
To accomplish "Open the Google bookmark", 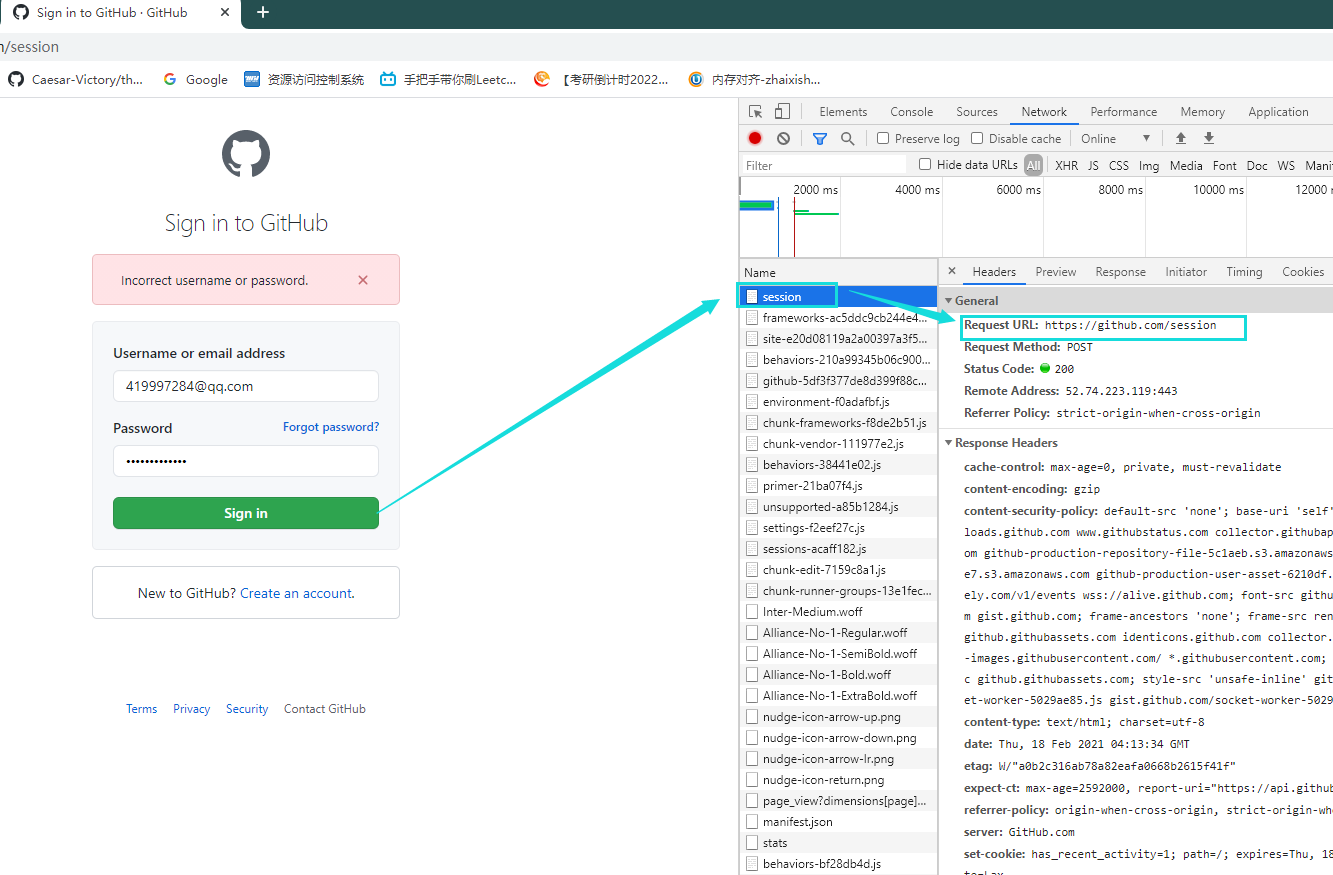I will pyautogui.click(x=196, y=80).
